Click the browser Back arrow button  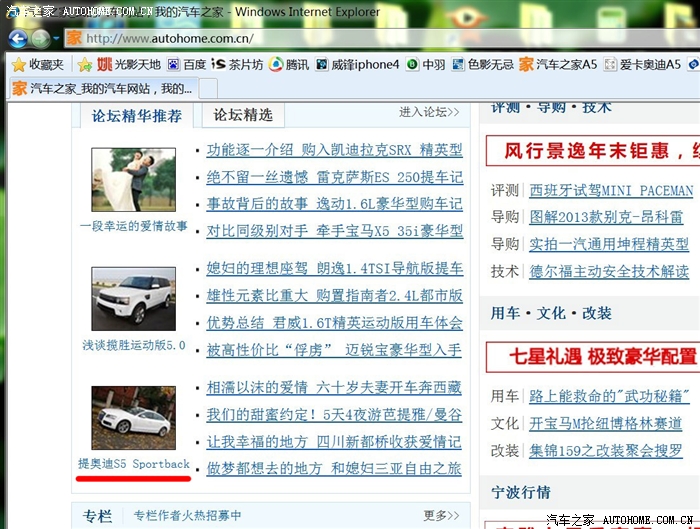pyautogui.click(x=18, y=39)
